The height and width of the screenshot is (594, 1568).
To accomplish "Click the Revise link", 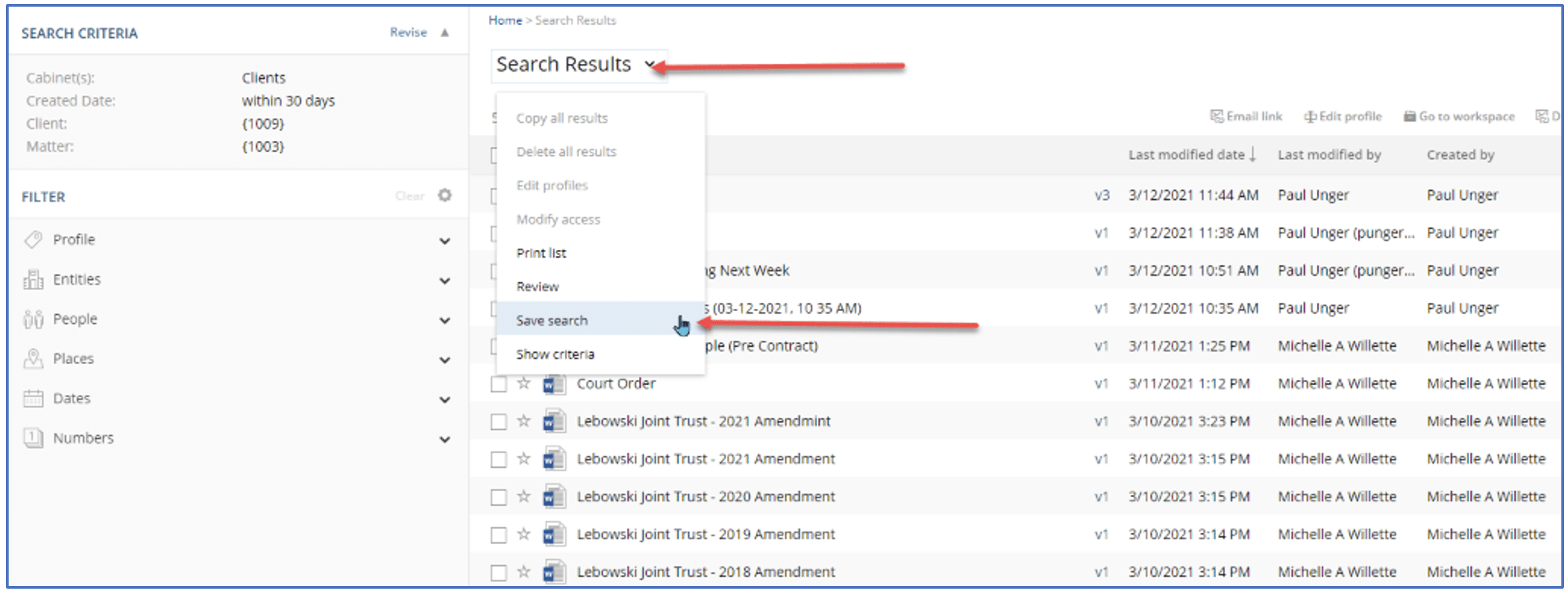I will click(408, 33).
